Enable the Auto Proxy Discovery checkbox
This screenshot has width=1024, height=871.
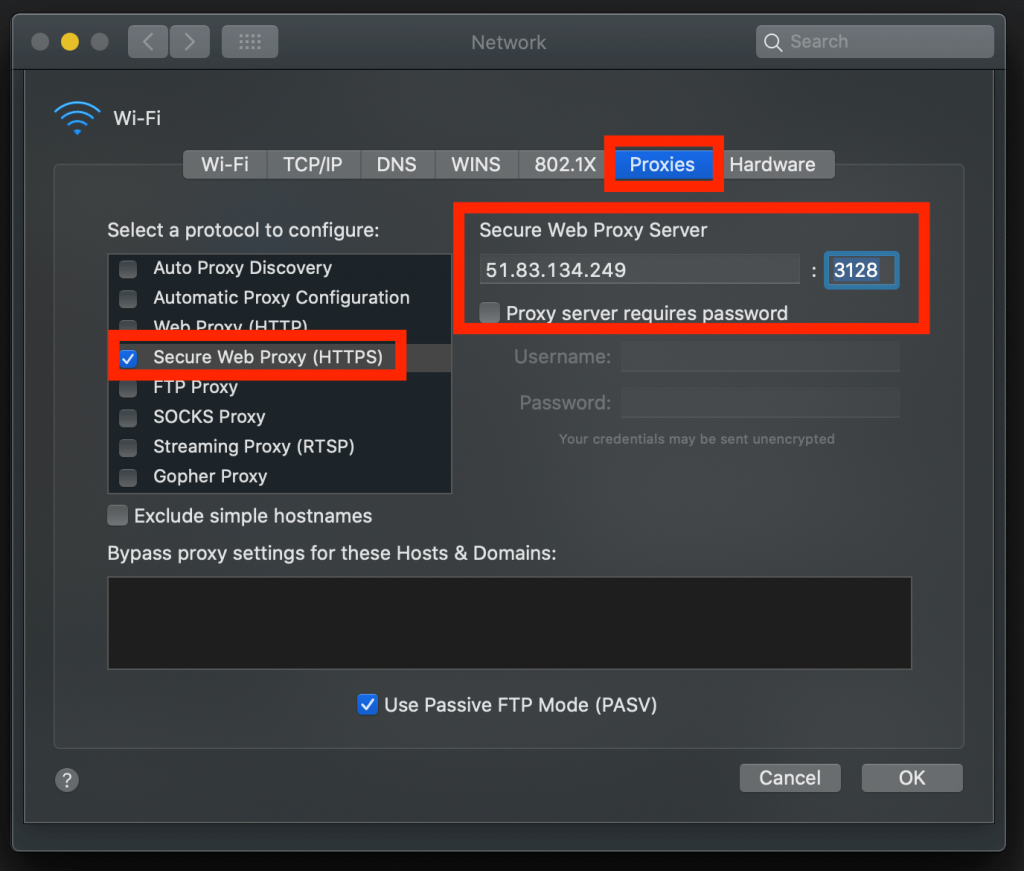tap(129, 268)
